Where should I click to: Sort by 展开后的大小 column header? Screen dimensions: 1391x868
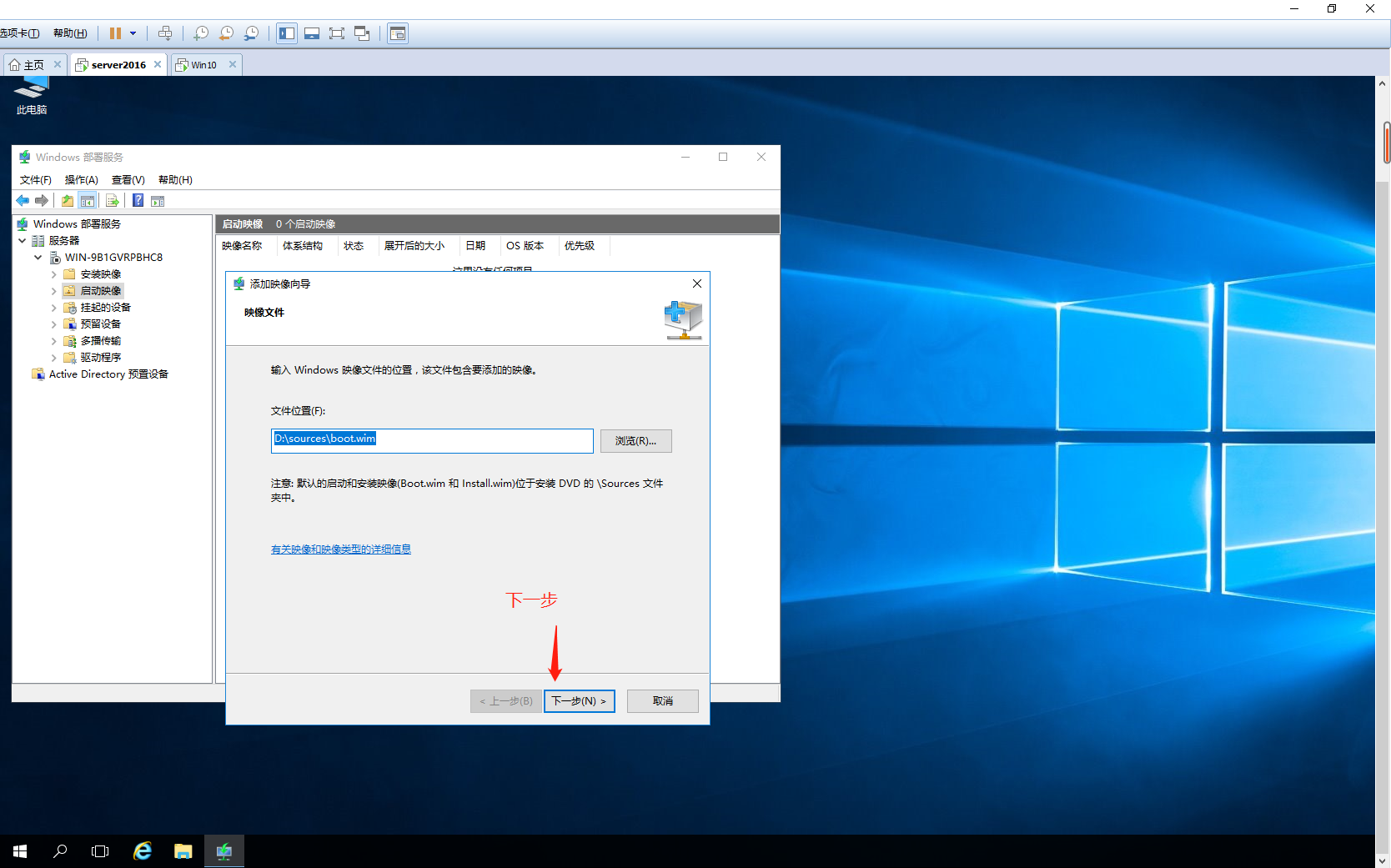pos(419,246)
